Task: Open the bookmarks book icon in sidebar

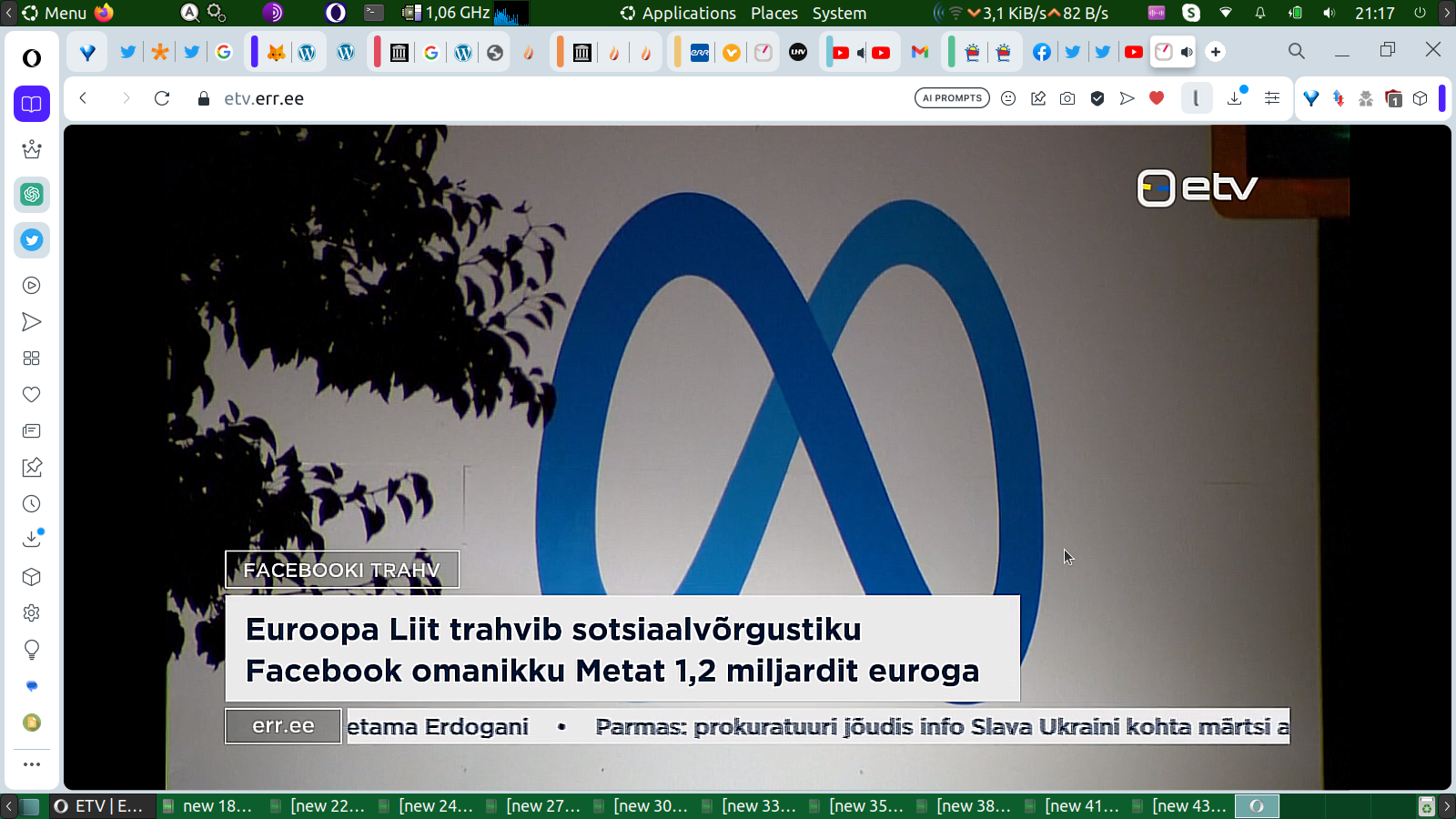Action: click(32, 104)
